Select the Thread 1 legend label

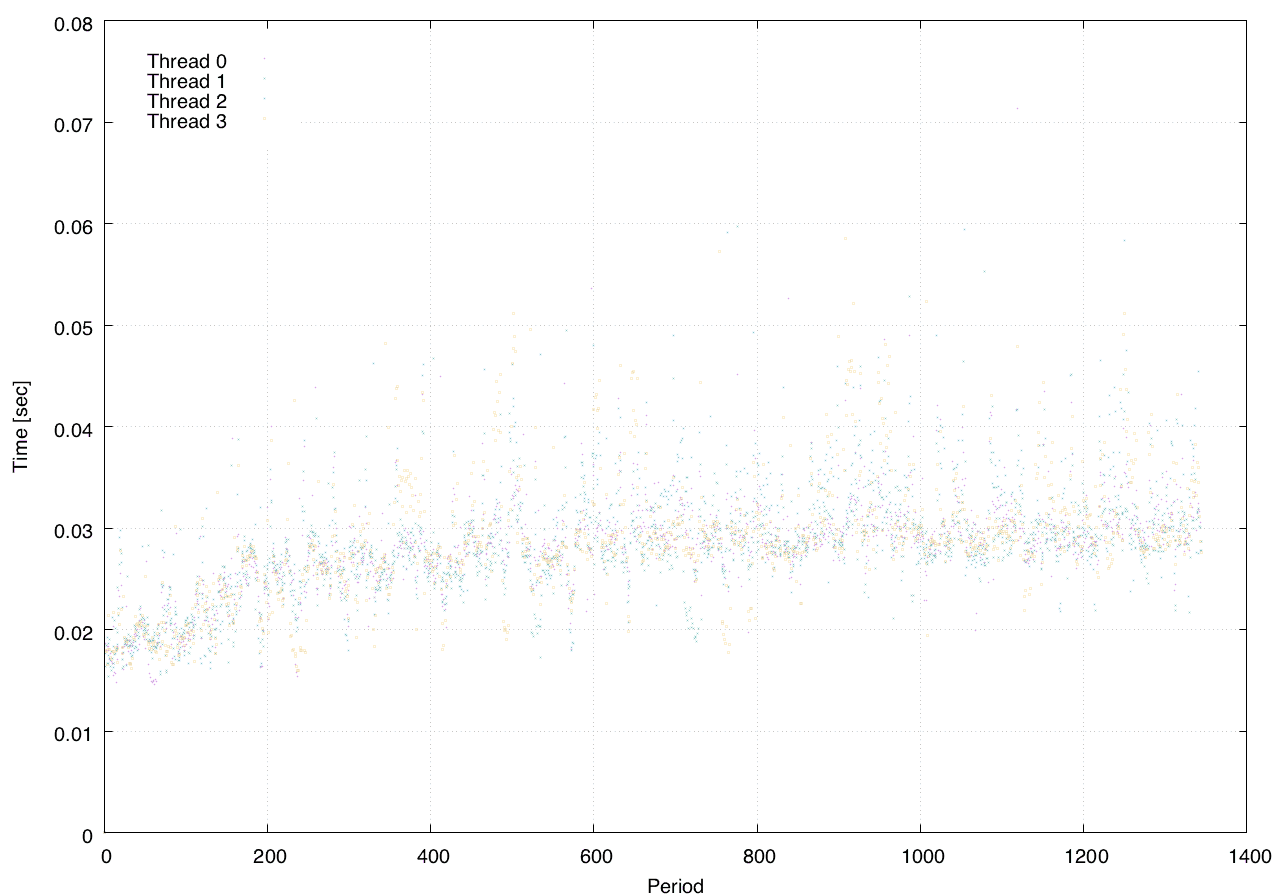coord(186,81)
